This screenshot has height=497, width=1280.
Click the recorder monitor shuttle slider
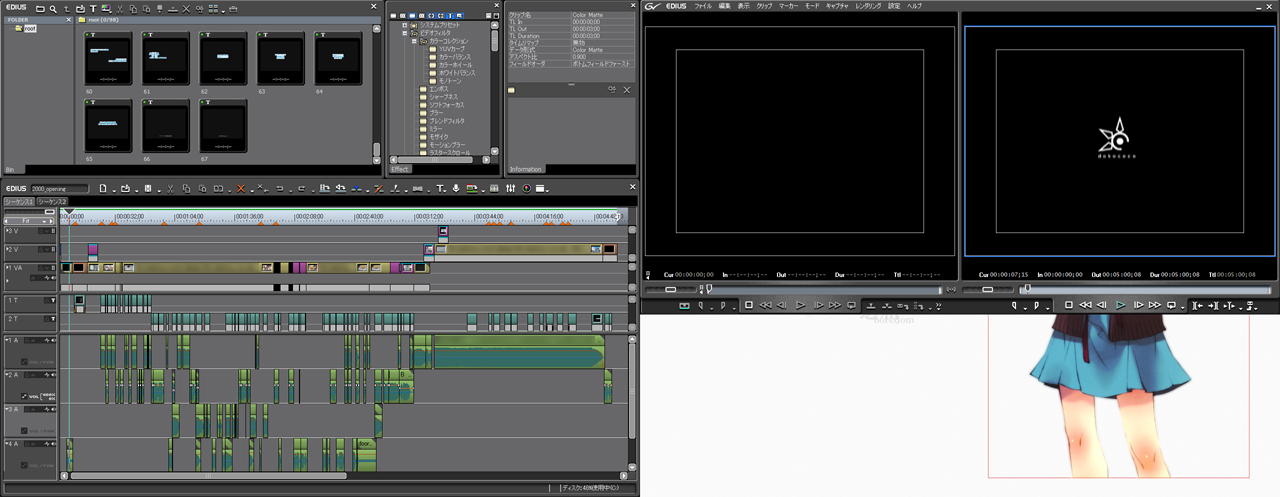tap(987, 289)
